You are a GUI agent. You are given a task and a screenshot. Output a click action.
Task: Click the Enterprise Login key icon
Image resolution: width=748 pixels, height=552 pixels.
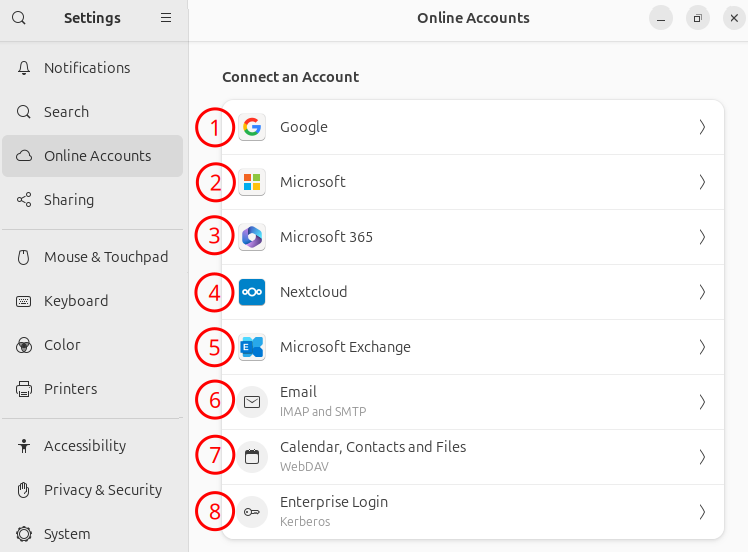252,512
